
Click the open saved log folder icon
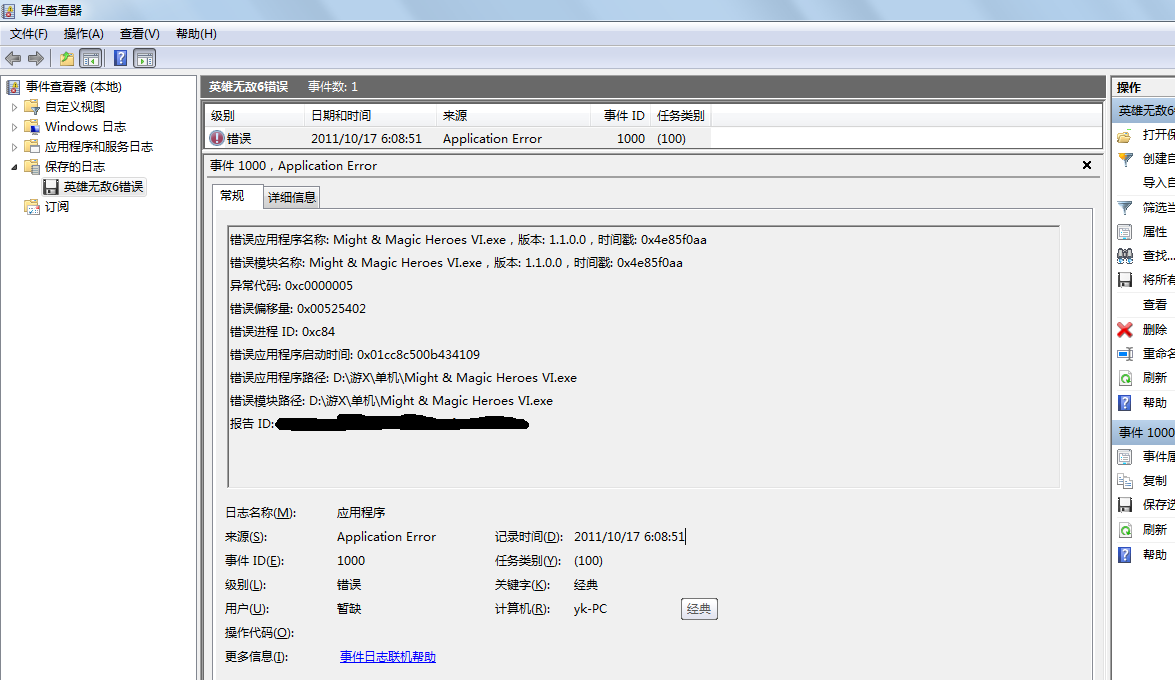click(1125, 135)
